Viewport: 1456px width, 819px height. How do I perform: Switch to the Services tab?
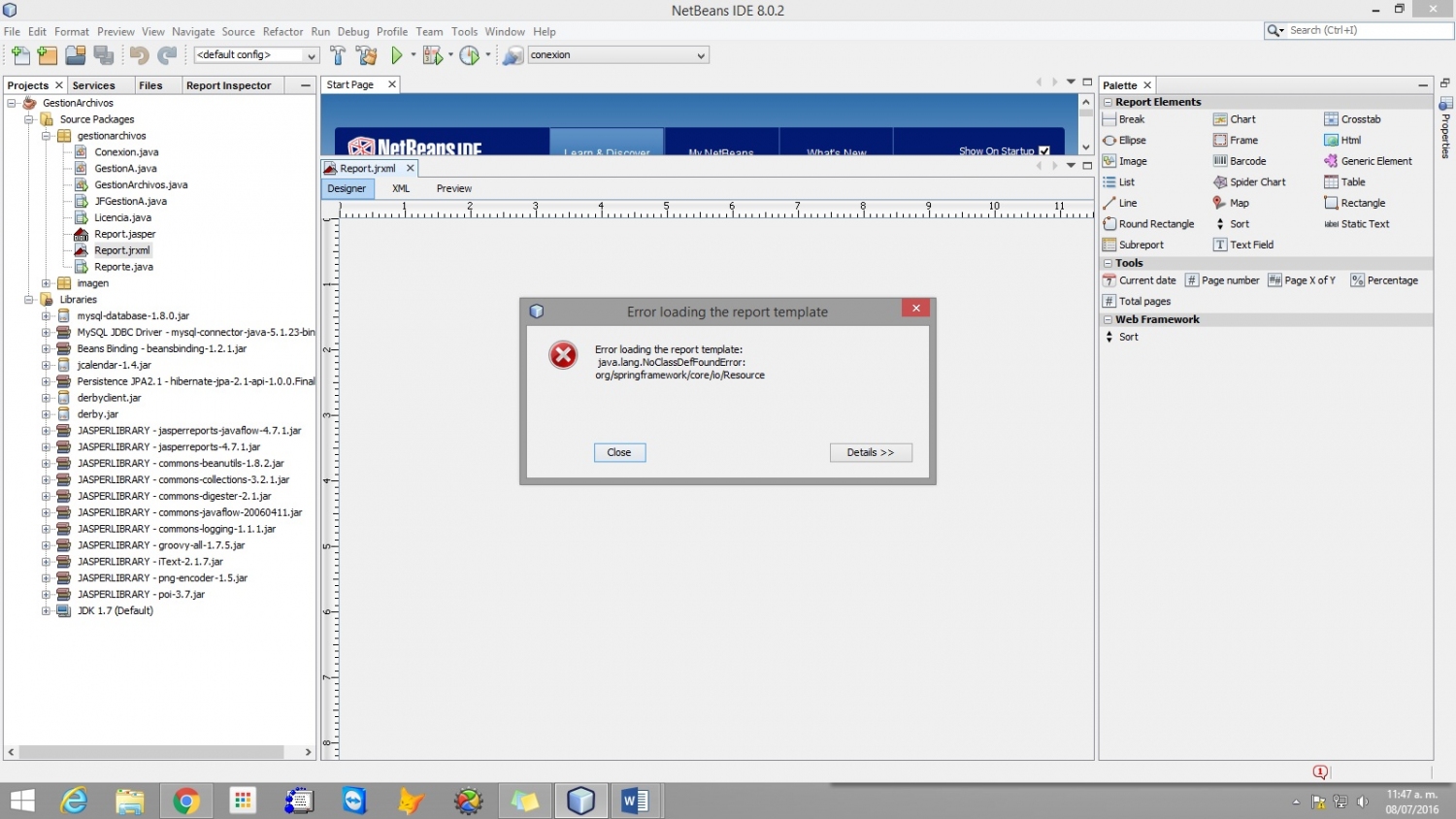pyautogui.click(x=93, y=85)
